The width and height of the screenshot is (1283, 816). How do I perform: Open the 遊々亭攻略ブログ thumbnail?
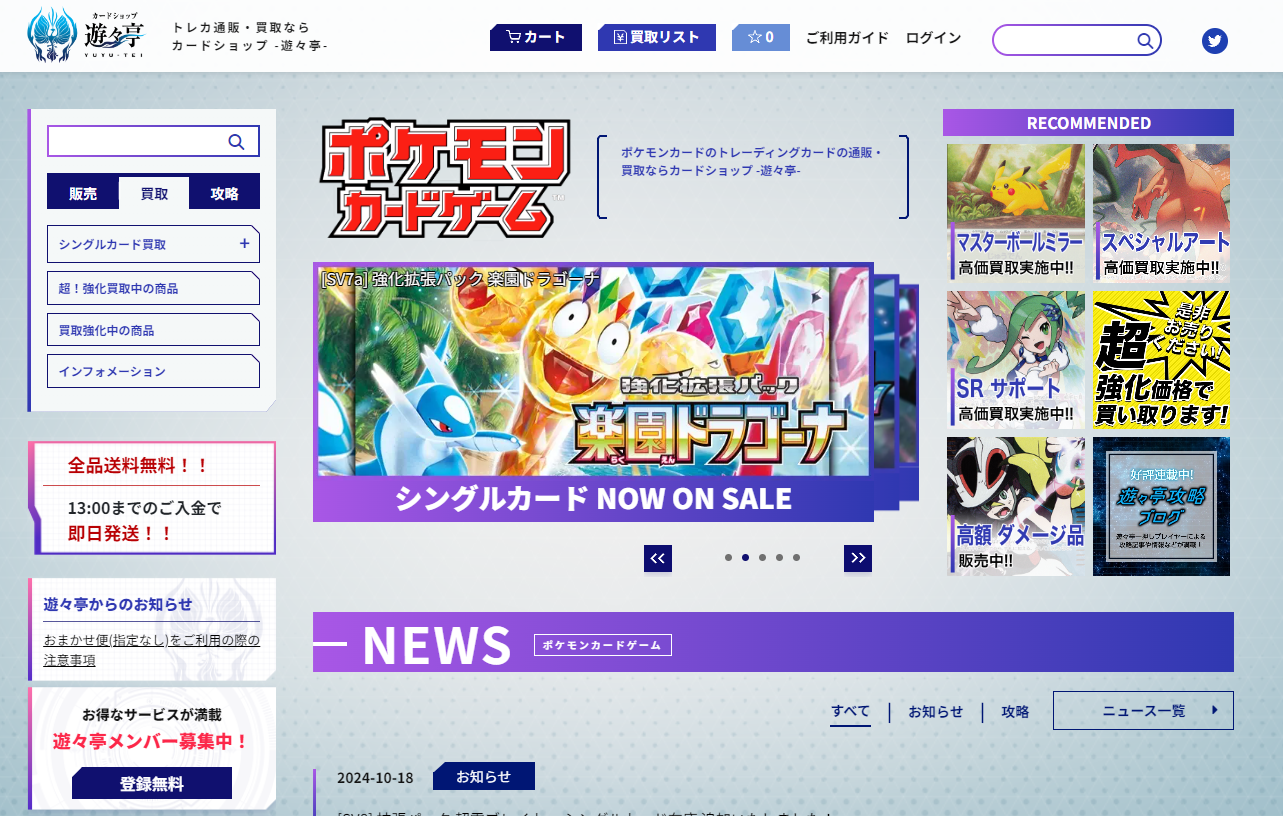1161,505
